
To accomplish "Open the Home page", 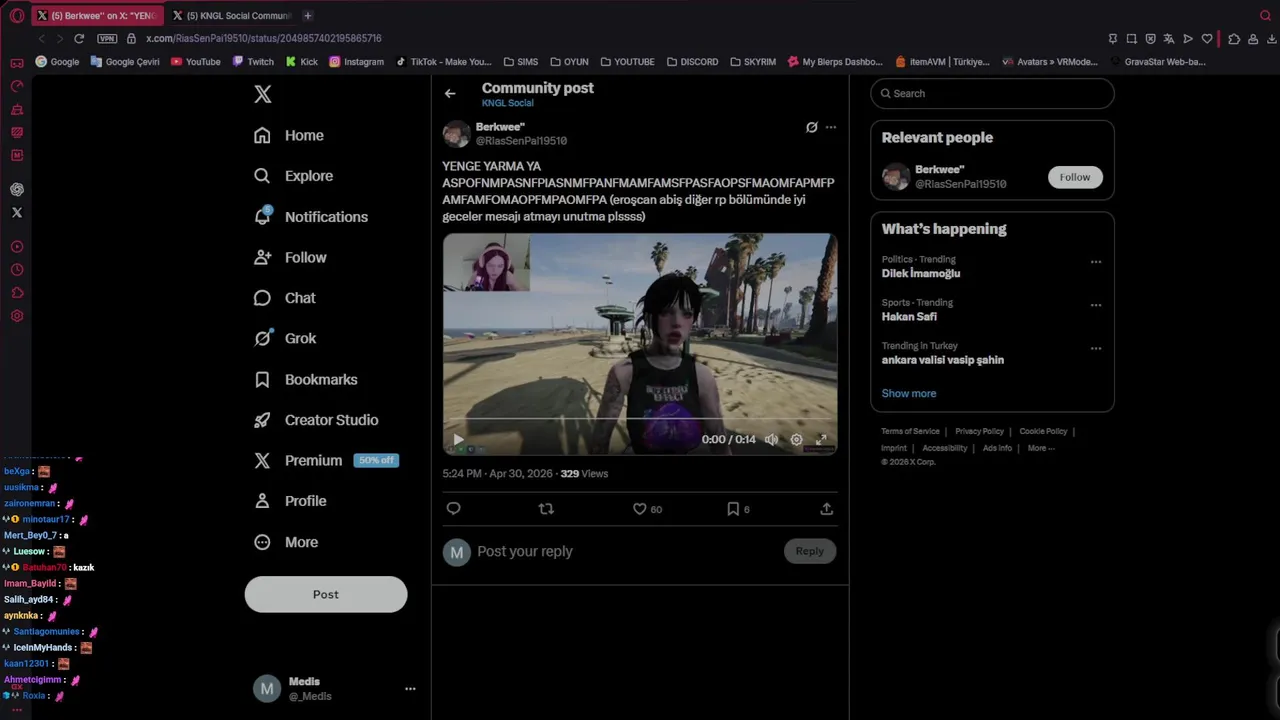I will click(289, 135).
